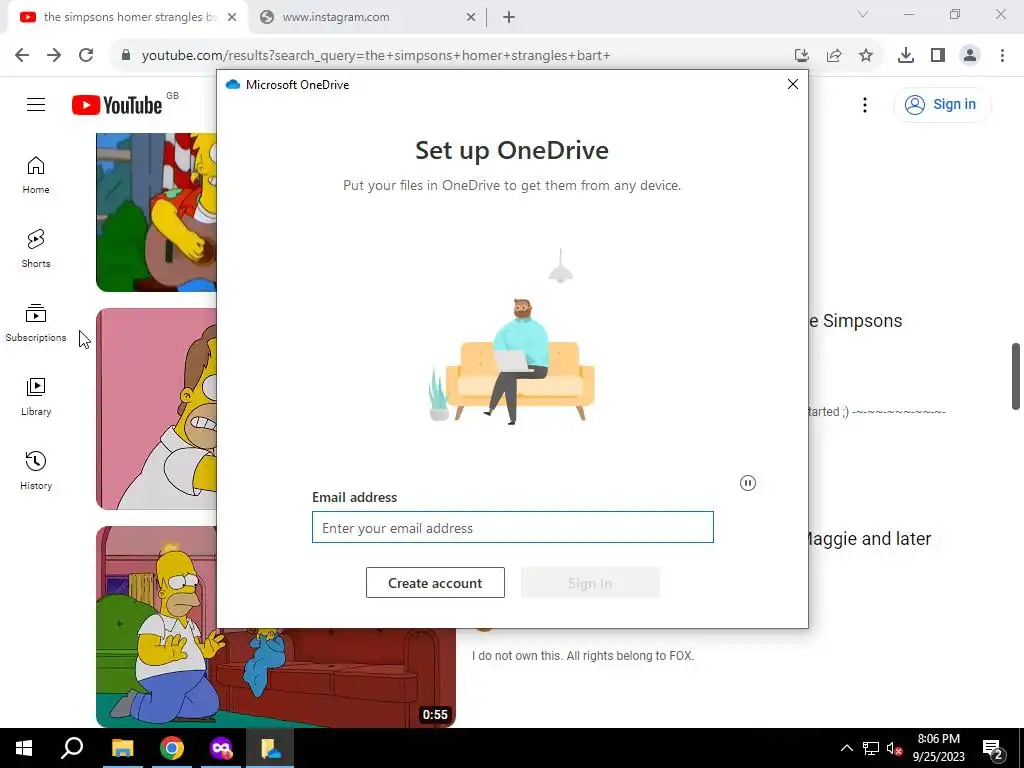Viewport: 1024px width, 768px height.
Task: Click the YouTube page vertical scrollbar
Action: (1016, 377)
